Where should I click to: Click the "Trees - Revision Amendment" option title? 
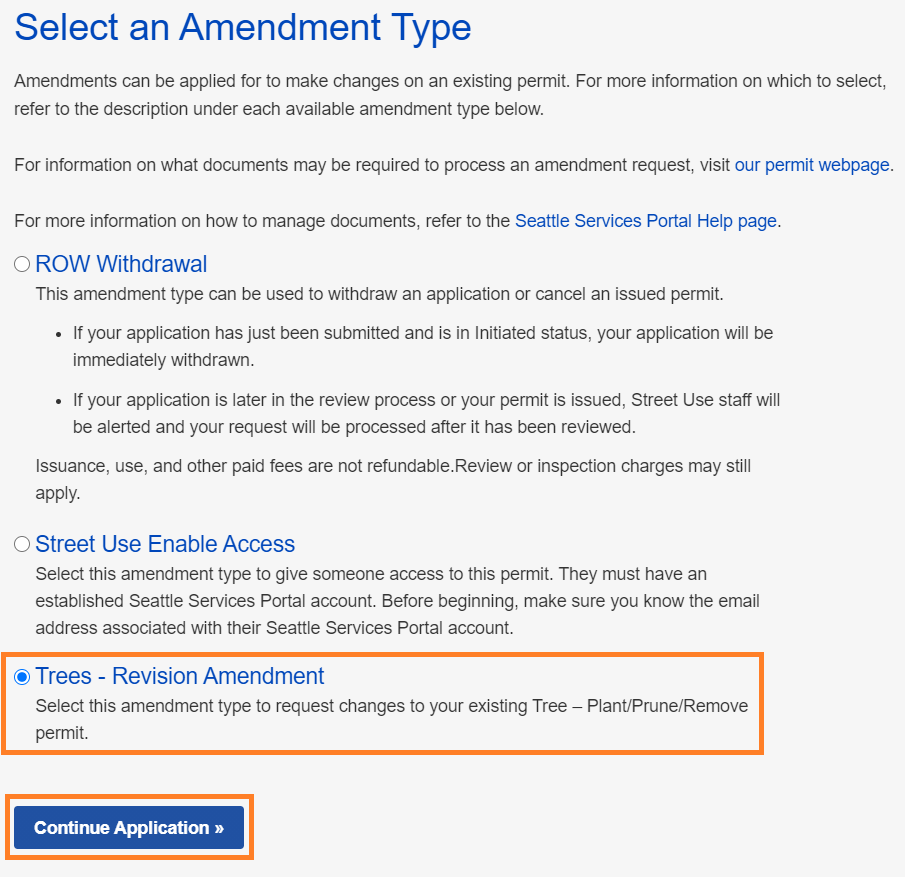[180, 676]
